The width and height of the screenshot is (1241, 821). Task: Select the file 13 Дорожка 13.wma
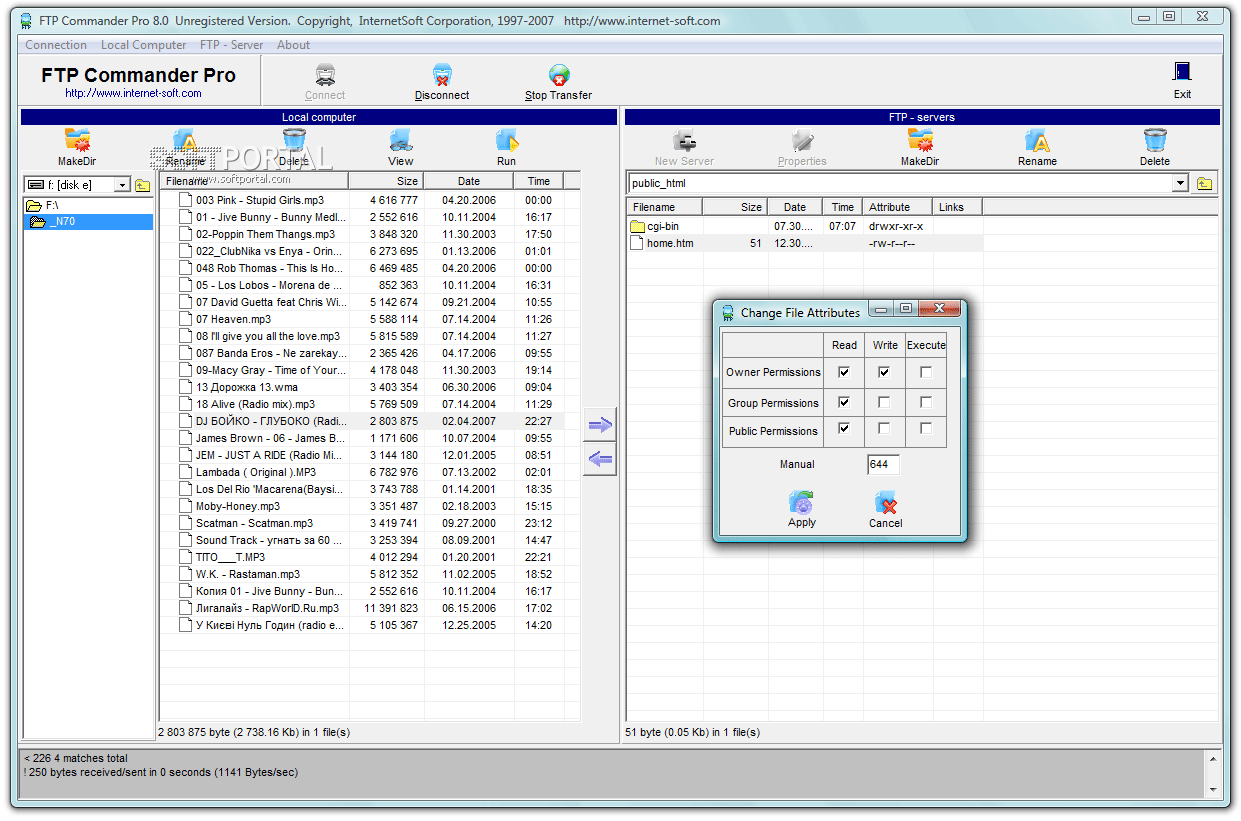pyautogui.click(x=247, y=387)
